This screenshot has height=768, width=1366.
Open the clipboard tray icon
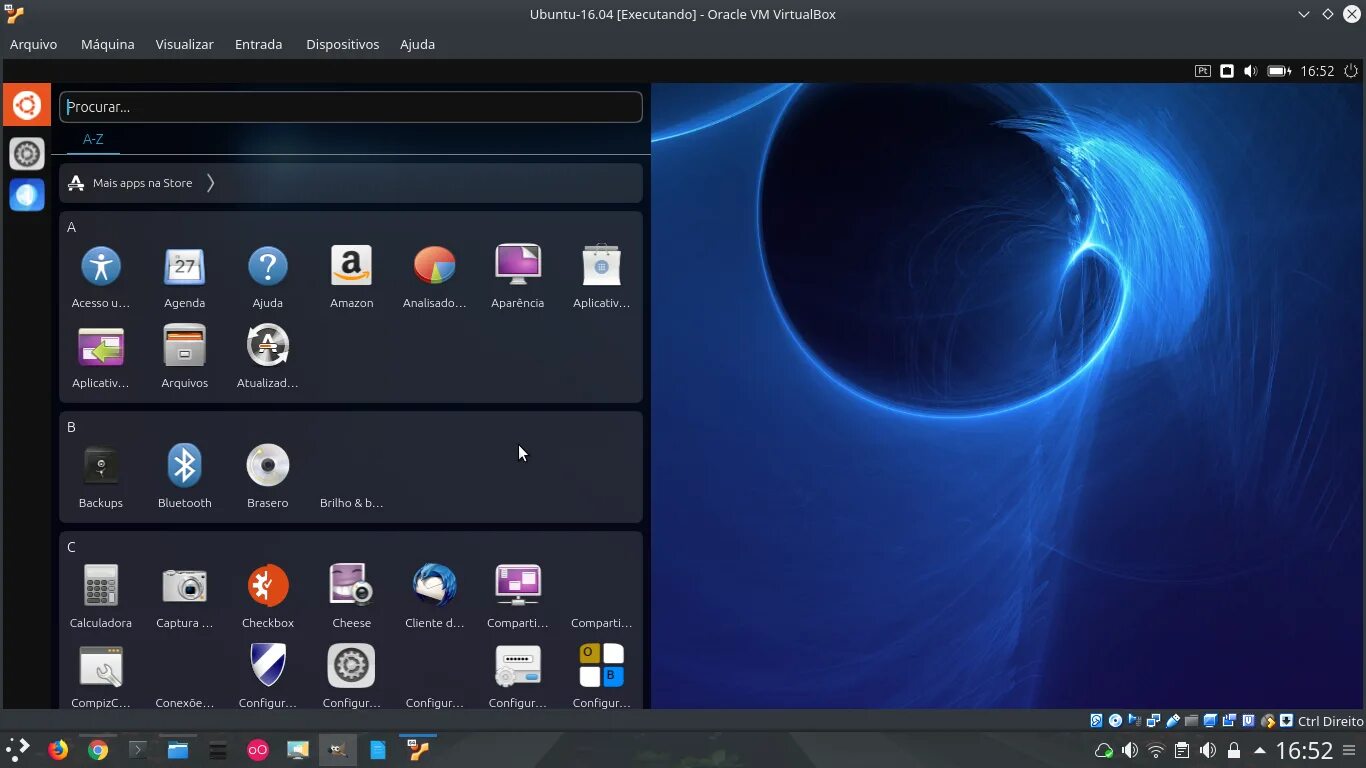click(x=1182, y=750)
